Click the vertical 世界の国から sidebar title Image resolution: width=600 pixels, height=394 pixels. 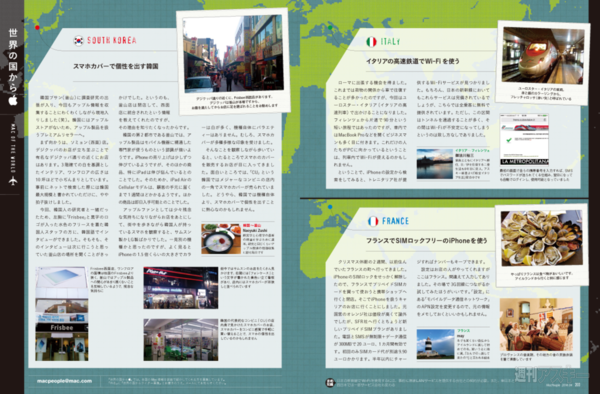pyautogui.click(x=13, y=60)
